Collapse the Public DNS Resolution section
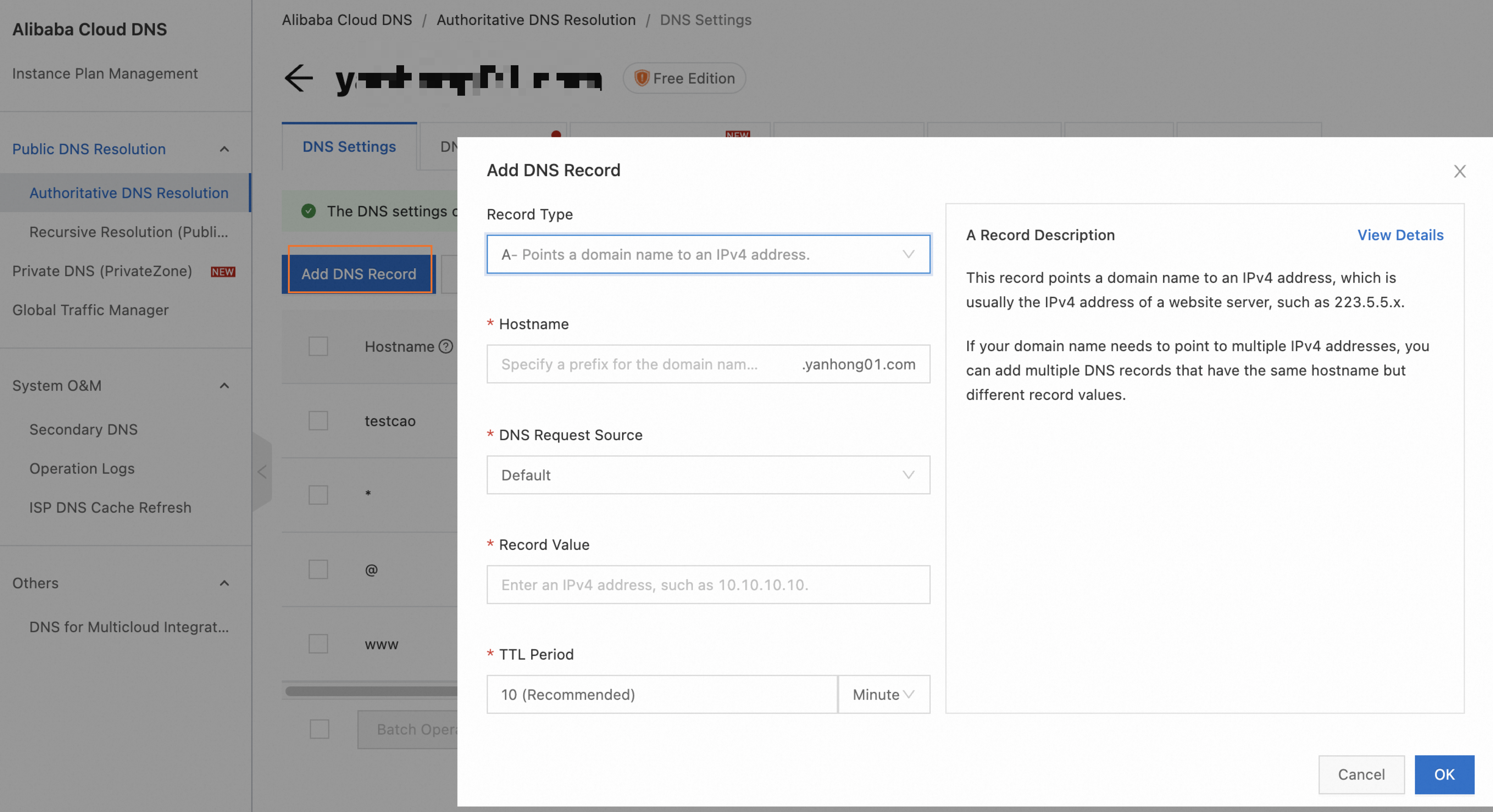This screenshot has width=1493, height=812. click(x=224, y=149)
